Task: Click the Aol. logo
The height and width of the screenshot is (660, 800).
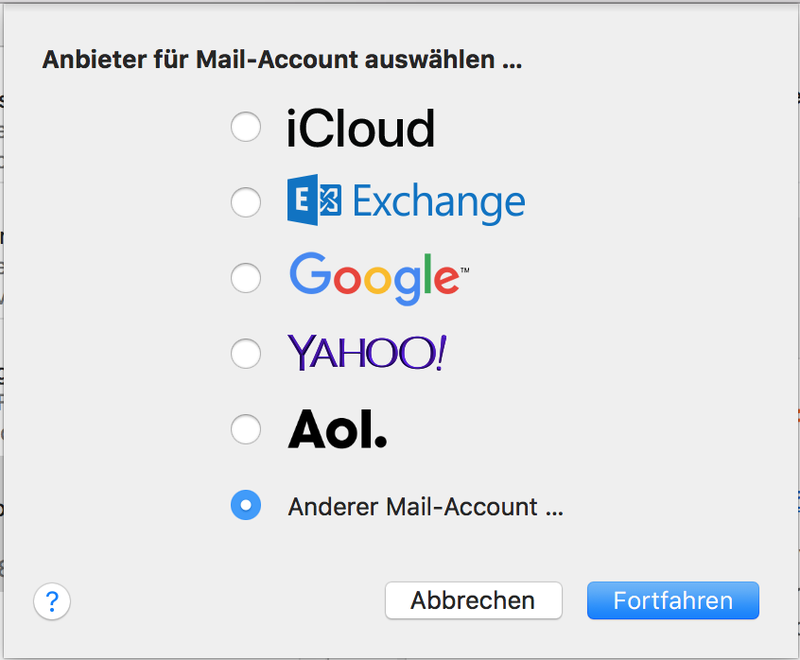Action: (x=335, y=428)
